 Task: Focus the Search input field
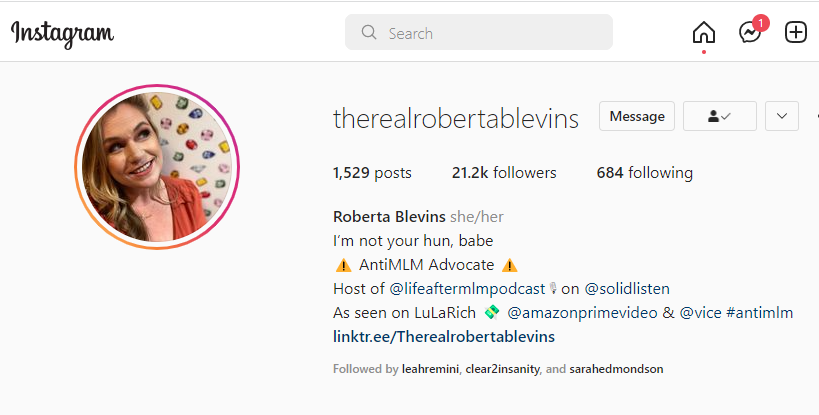478,32
